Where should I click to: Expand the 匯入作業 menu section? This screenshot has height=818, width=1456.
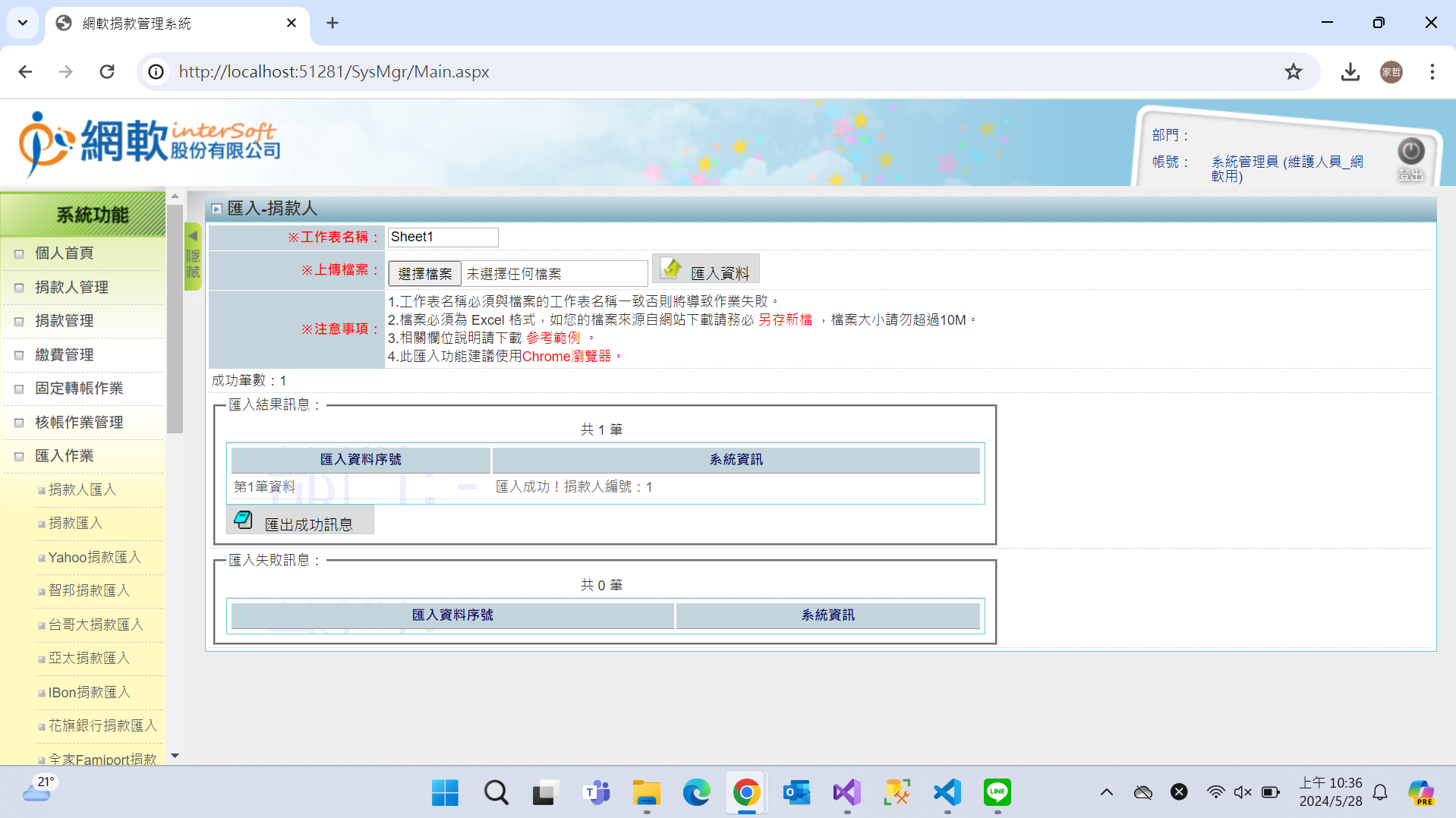point(65,456)
